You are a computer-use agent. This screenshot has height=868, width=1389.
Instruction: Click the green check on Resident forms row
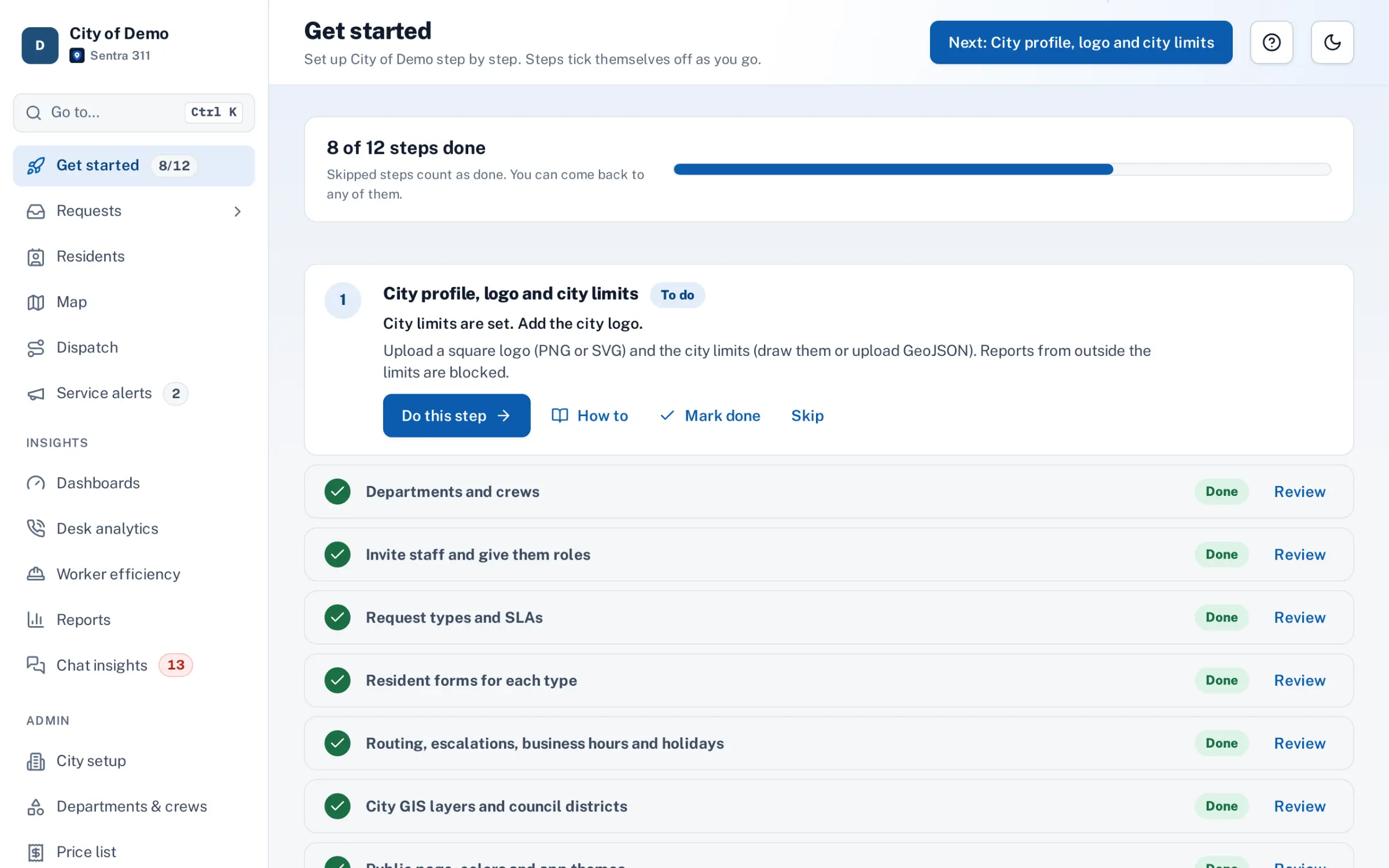pyautogui.click(x=337, y=681)
